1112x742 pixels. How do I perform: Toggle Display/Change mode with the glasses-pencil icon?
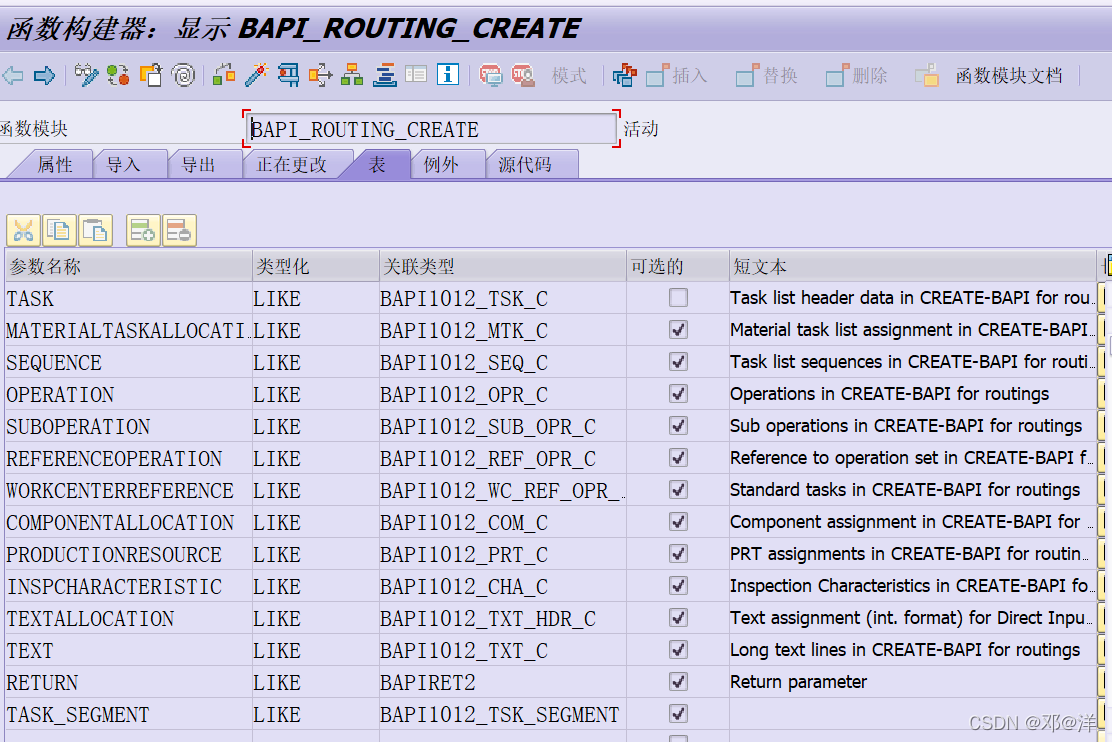pyautogui.click(x=87, y=76)
